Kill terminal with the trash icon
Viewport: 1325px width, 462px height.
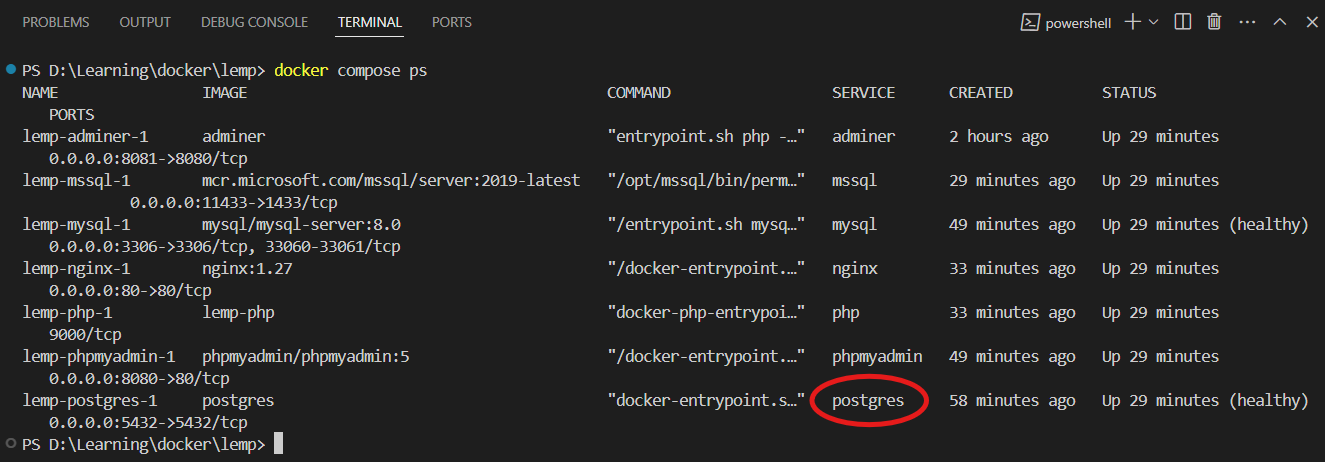tap(1214, 21)
